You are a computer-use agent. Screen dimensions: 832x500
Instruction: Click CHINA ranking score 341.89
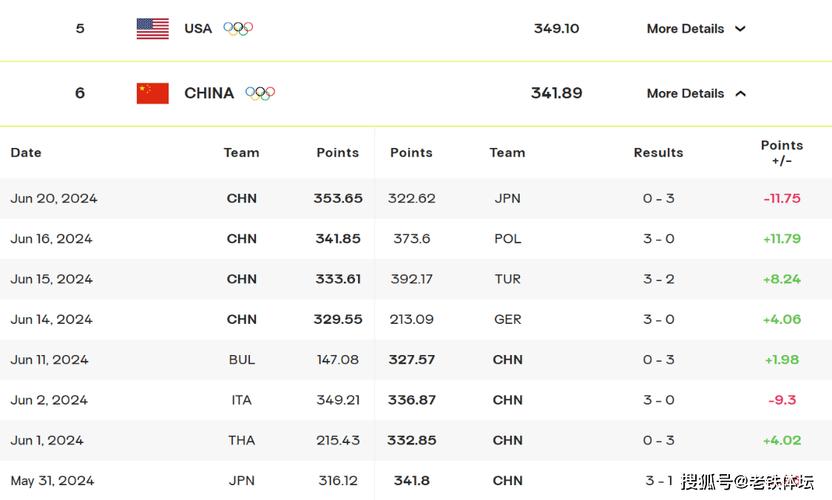pyautogui.click(x=557, y=93)
